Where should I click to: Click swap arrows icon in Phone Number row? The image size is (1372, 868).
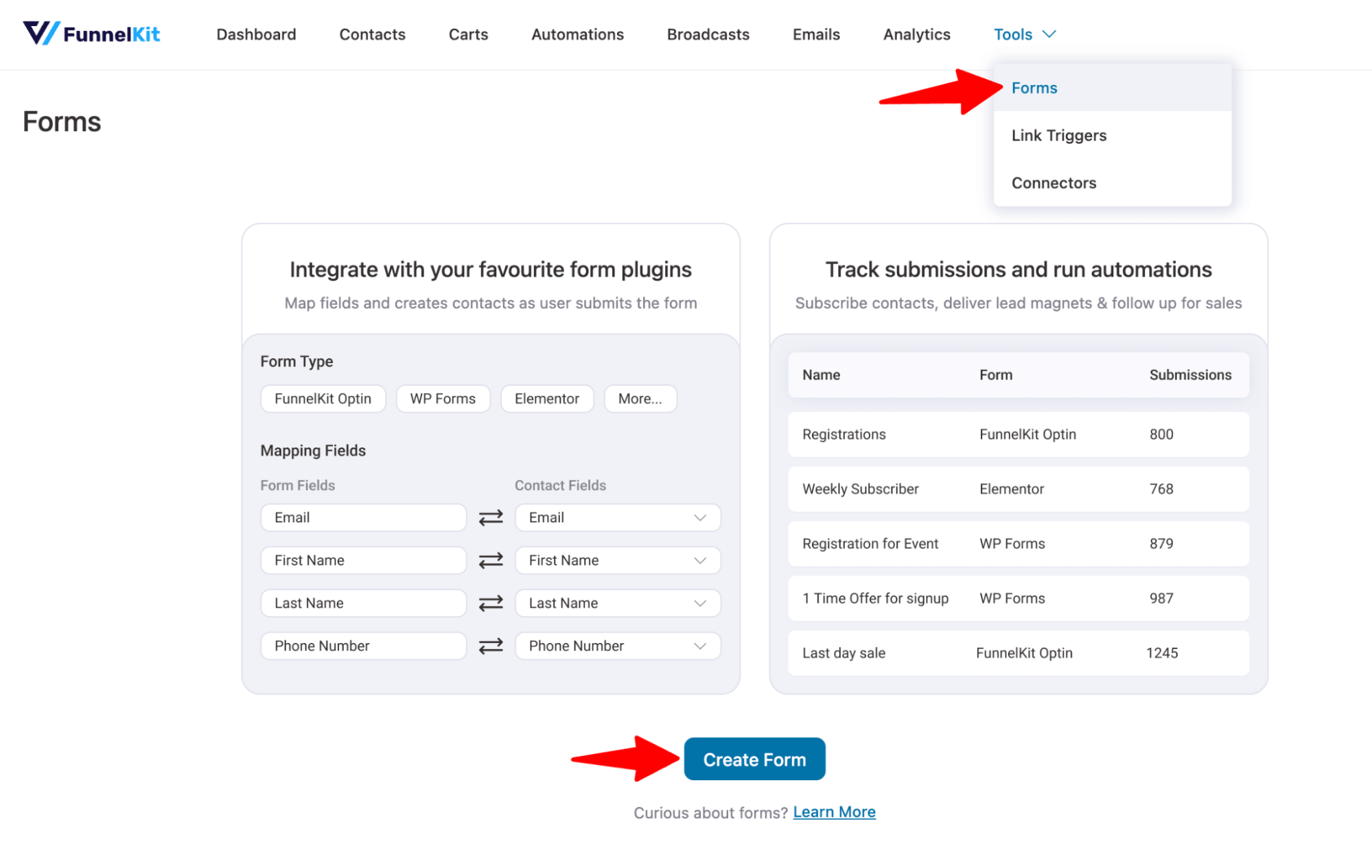coord(491,646)
